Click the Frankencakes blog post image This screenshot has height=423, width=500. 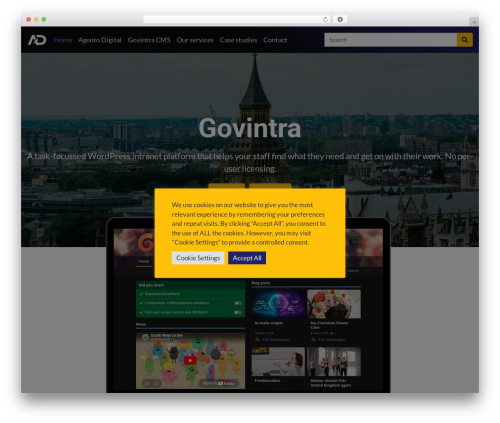(x=278, y=362)
